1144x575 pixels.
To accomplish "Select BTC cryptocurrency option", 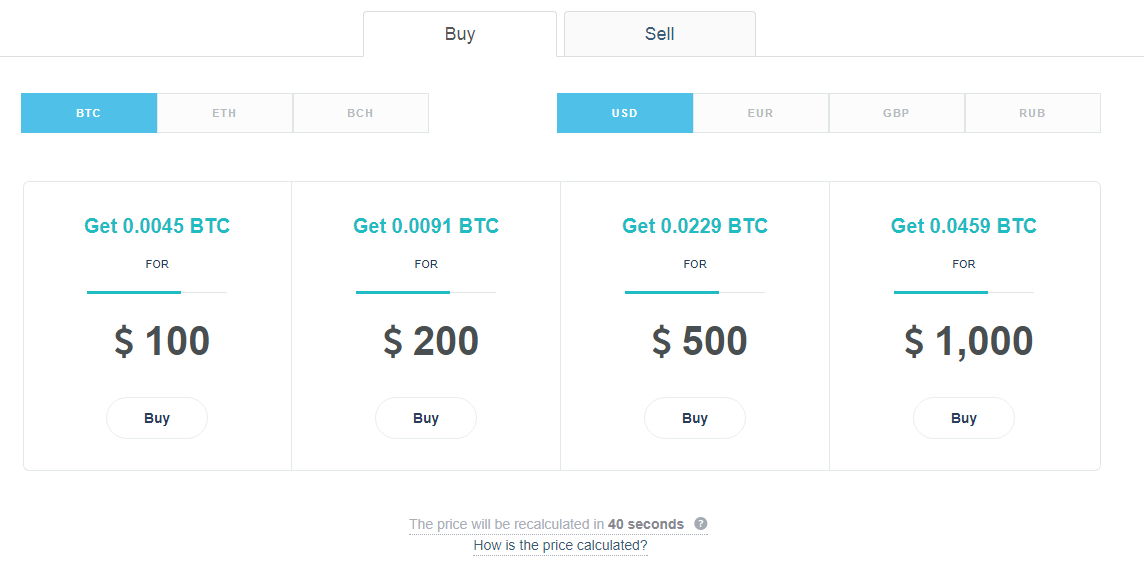I will [89, 113].
